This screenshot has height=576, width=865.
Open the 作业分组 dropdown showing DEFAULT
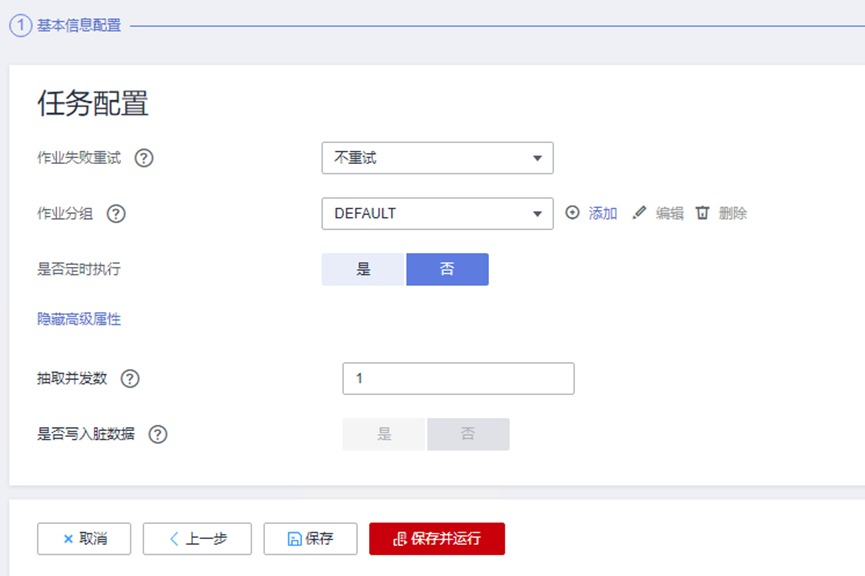pos(437,213)
